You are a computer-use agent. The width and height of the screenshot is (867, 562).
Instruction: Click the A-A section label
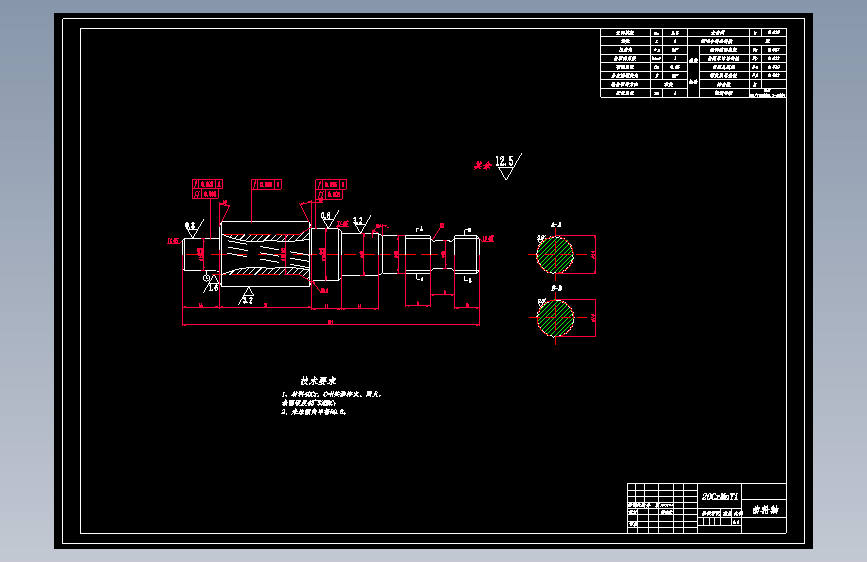pyautogui.click(x=556, y=225)
